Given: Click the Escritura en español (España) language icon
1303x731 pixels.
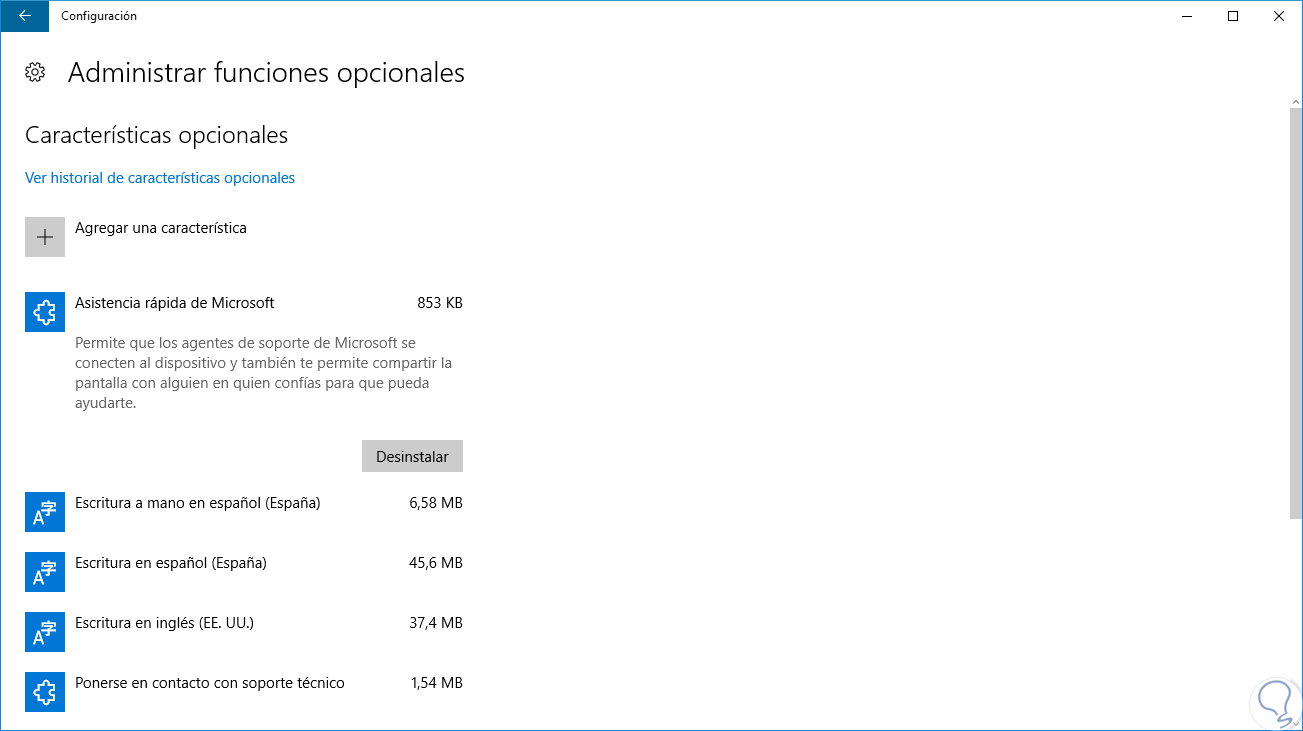Looking at the screenshot, I should click(45, 572).
